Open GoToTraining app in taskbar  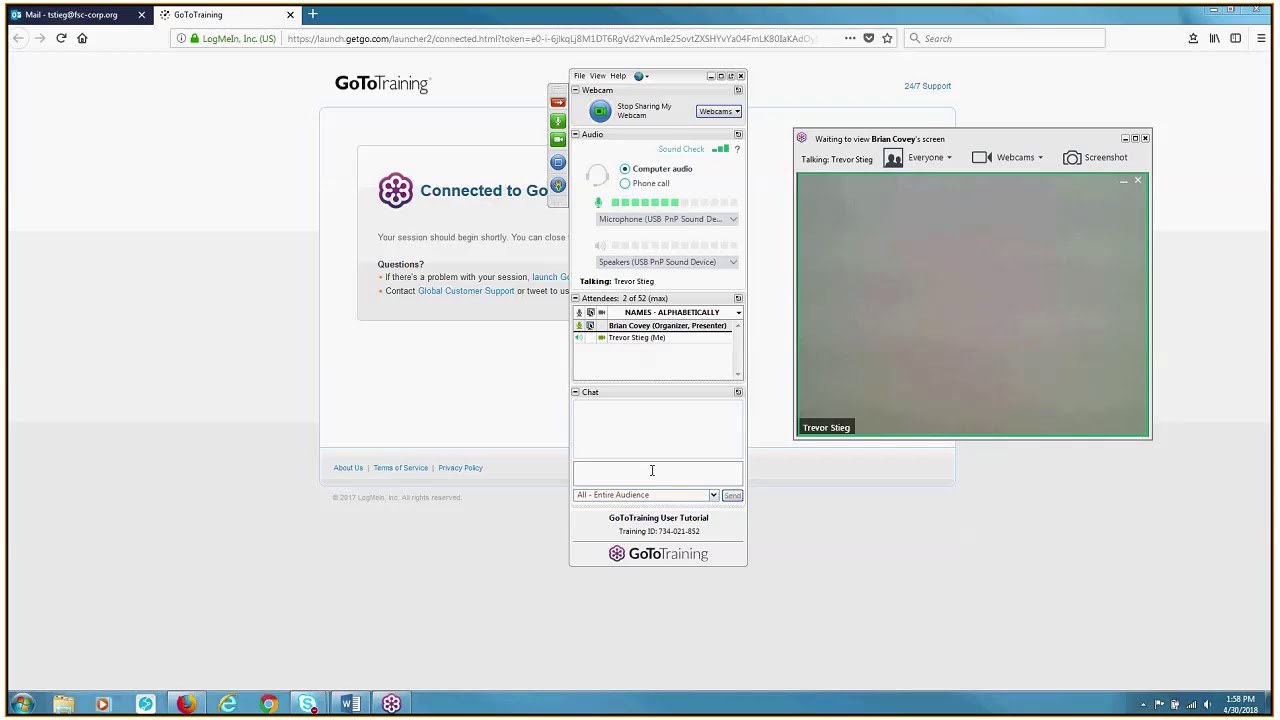391,704
